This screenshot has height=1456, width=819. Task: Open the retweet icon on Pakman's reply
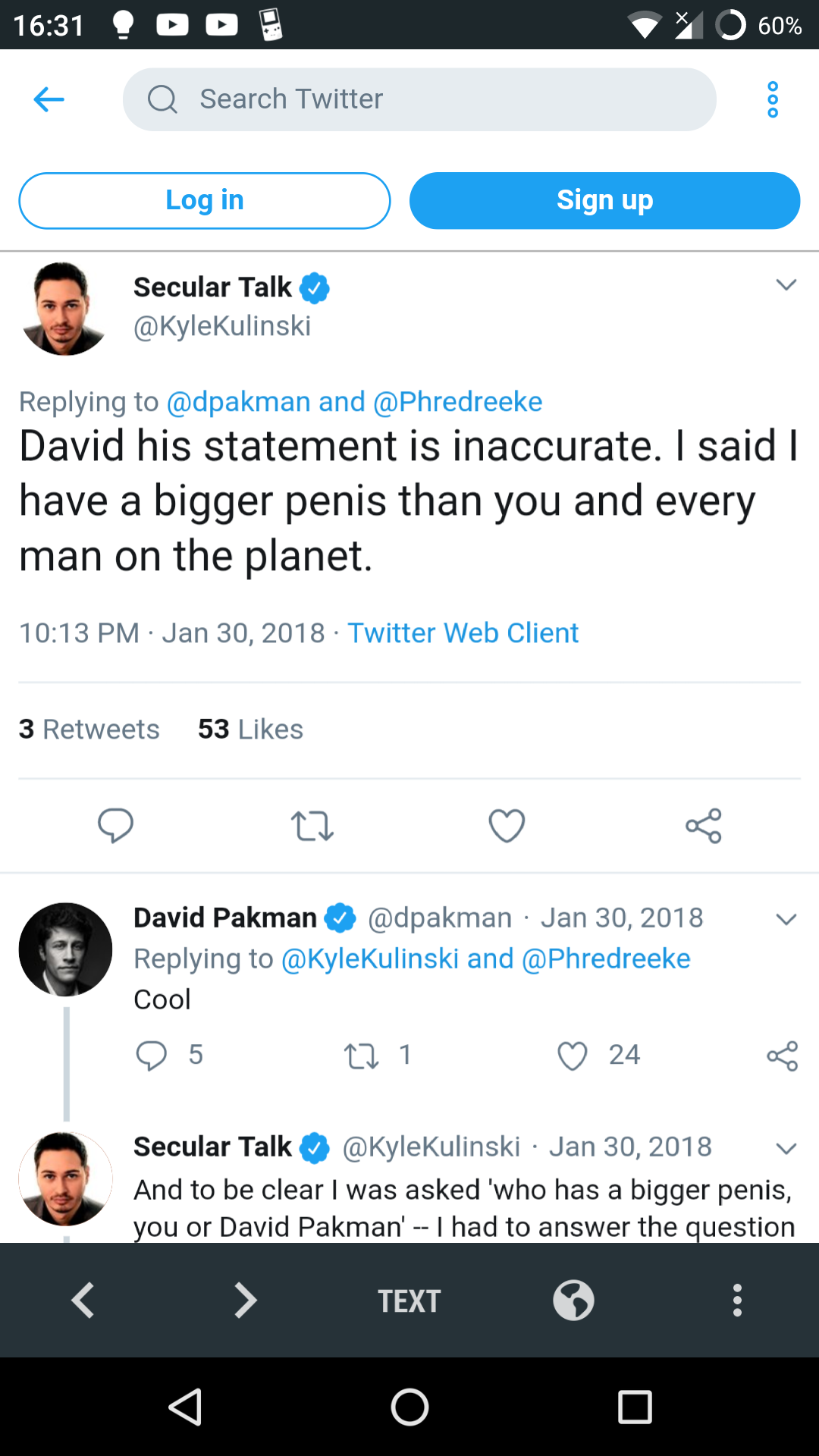(x=362, y=1056)
